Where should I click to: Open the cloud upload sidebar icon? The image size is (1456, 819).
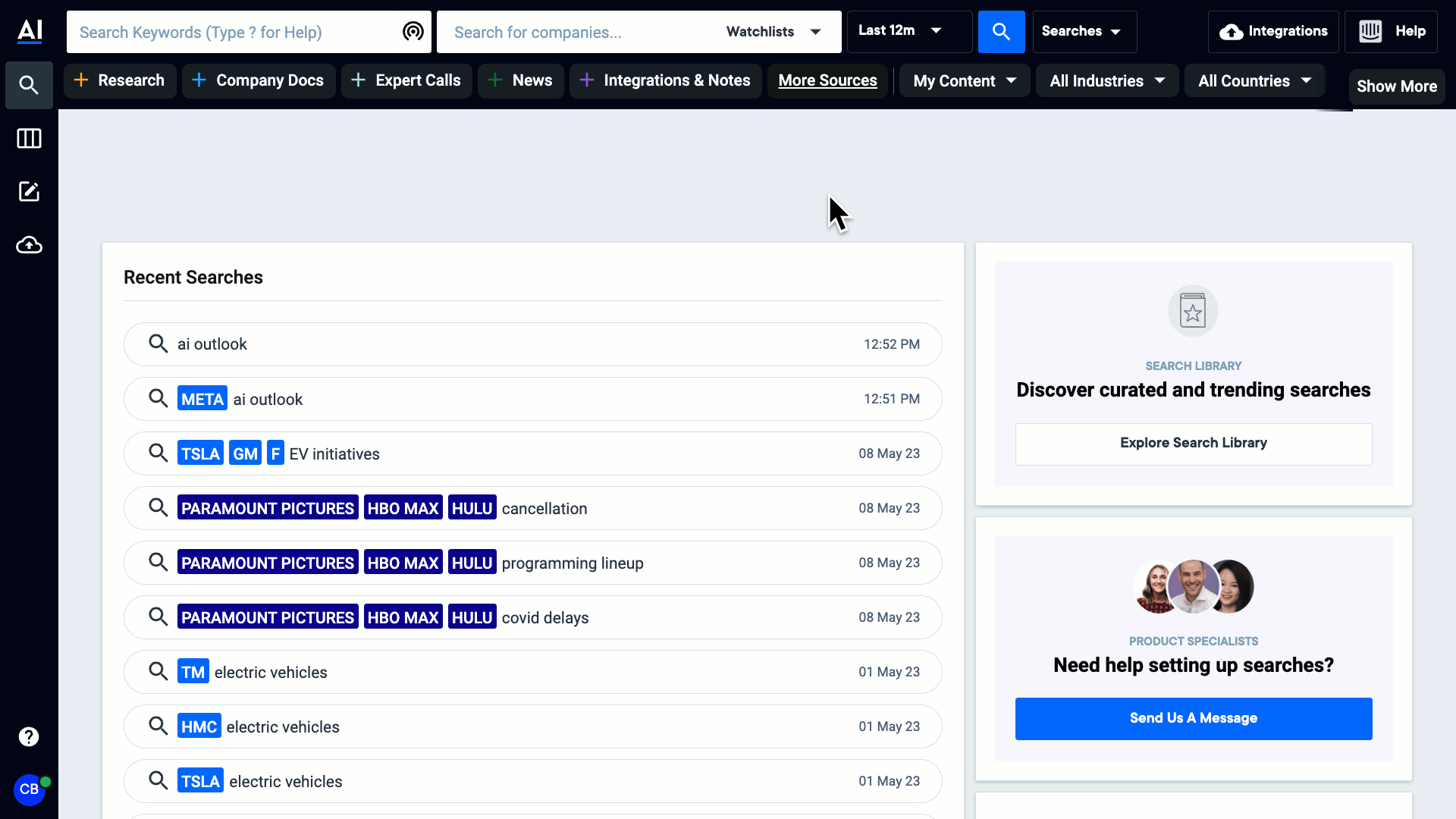[29, 245]
